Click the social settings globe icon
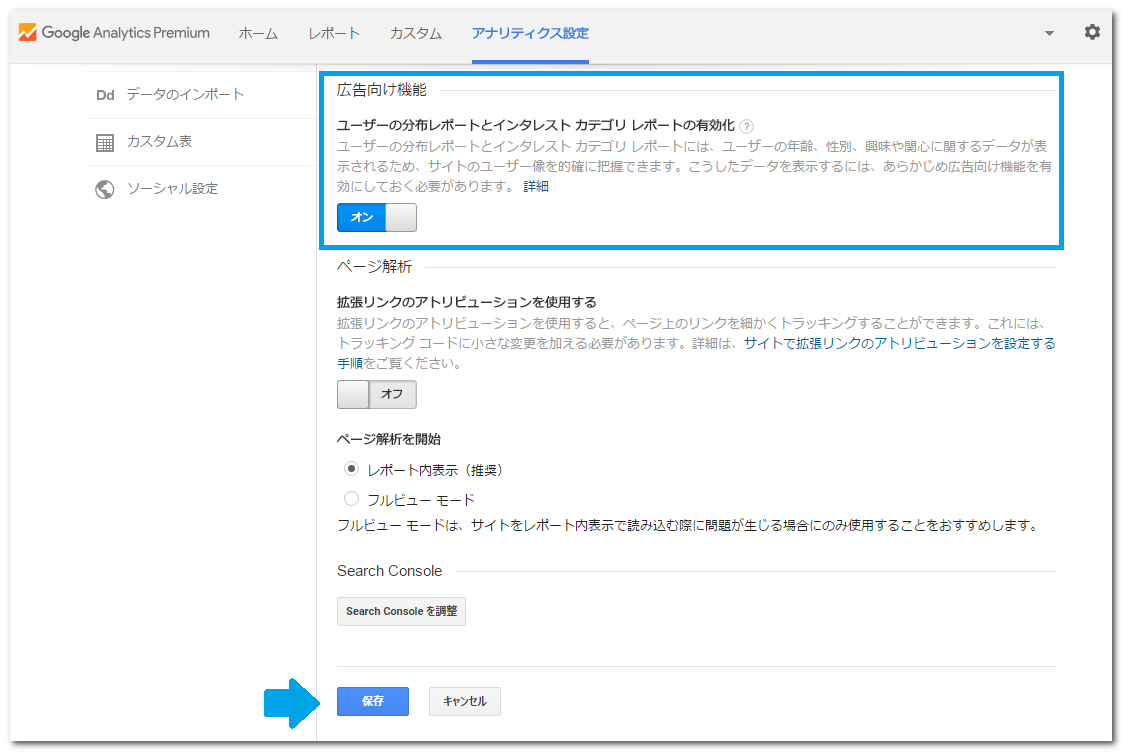This screenshot has width=1123, height=752. [x=105, y=189]
